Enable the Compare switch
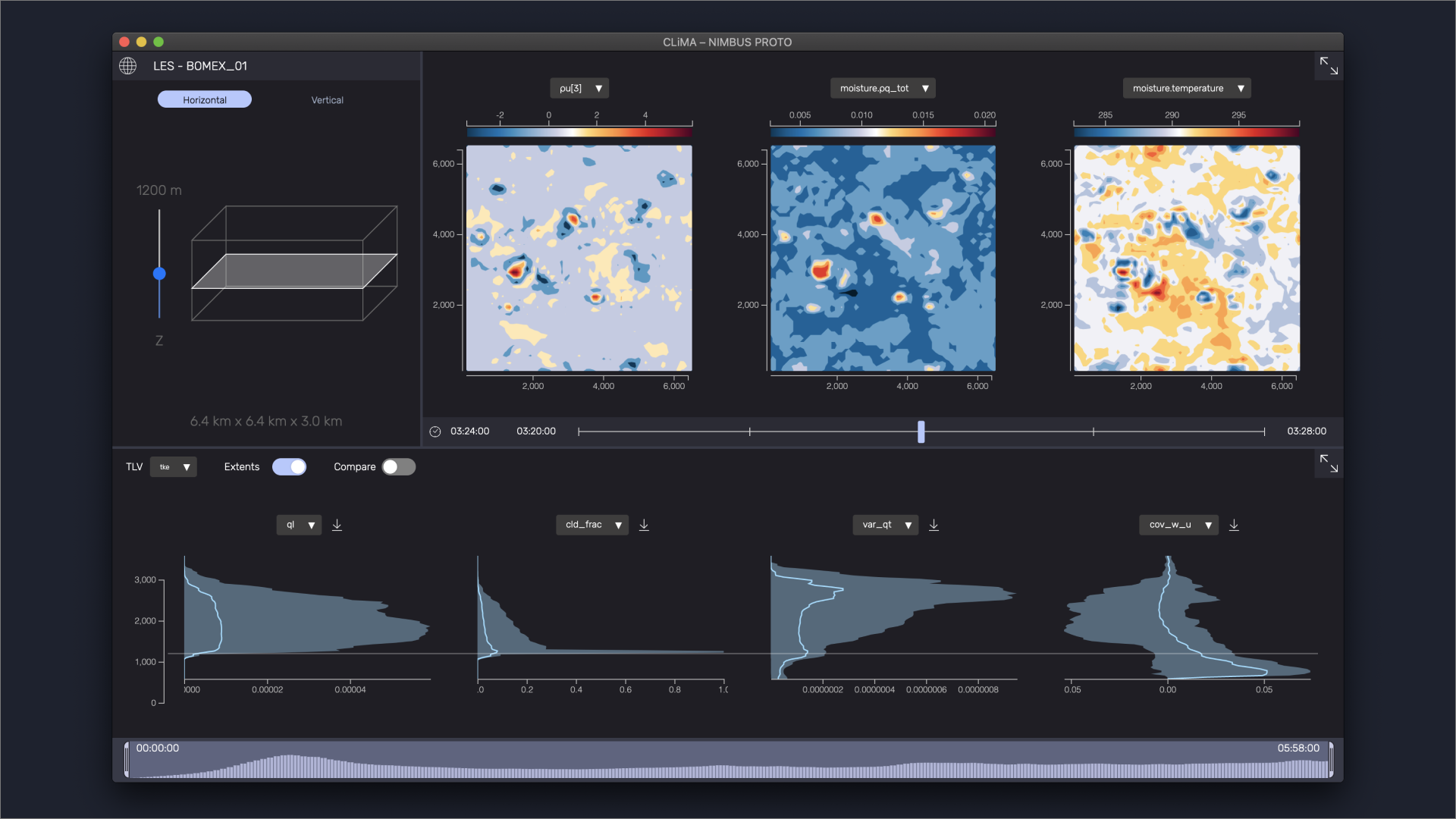The image size is (1456, 819). point(399,467)
